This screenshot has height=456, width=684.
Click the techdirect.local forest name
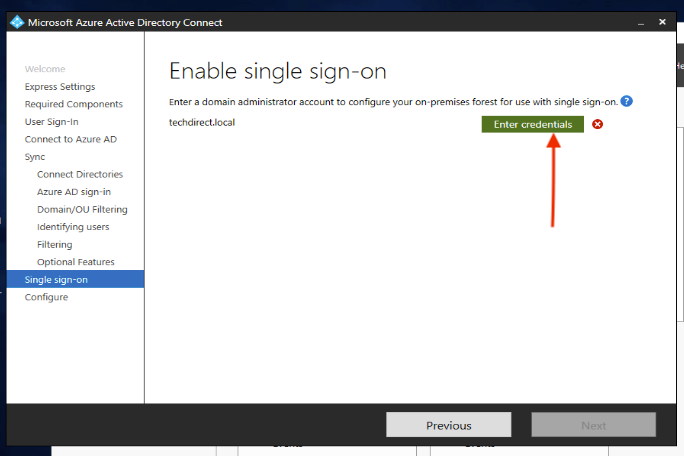tap(202, 123)
